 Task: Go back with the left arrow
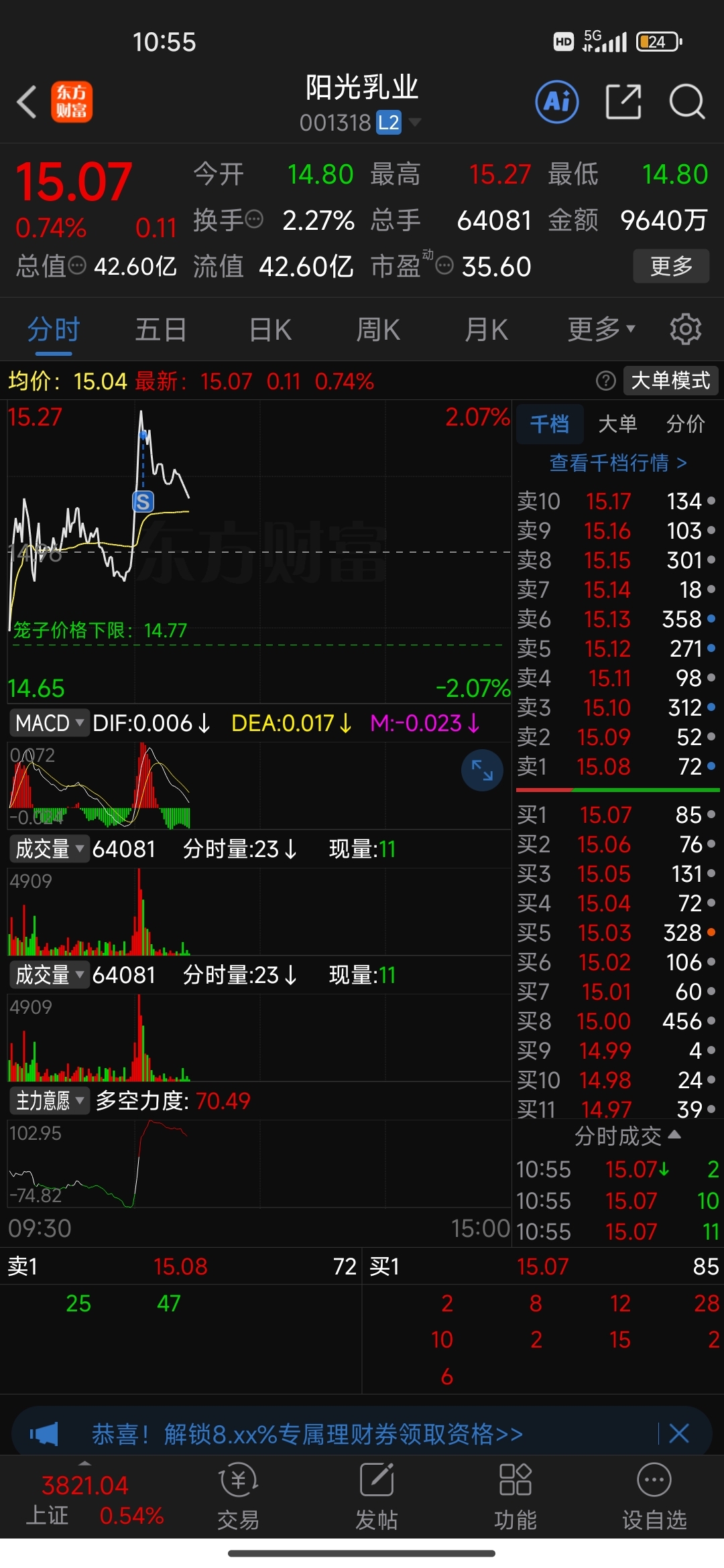[x=27, y=103]
